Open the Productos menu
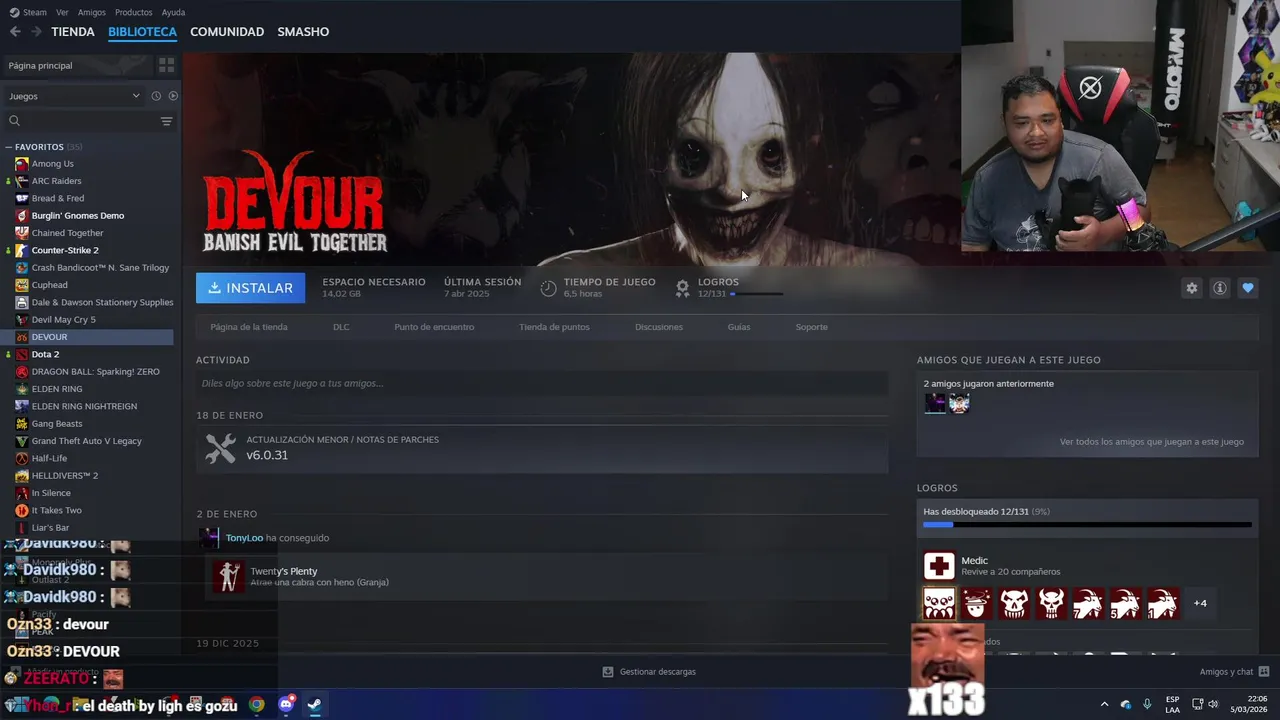Screen dimensions: 1280x720 click(x=133, y=12)
